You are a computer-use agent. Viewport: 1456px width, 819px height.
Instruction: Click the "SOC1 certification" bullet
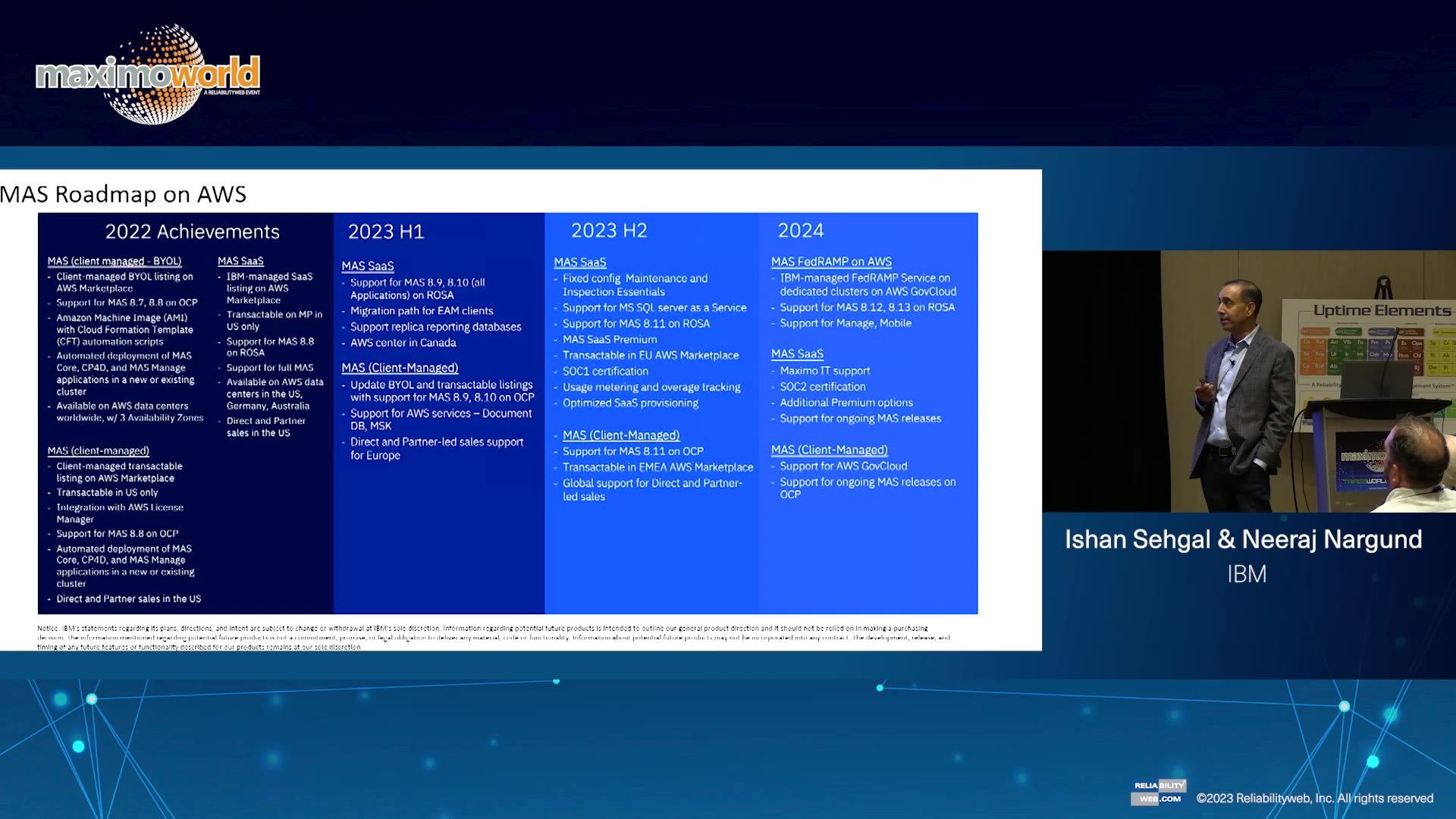[605, 372]
